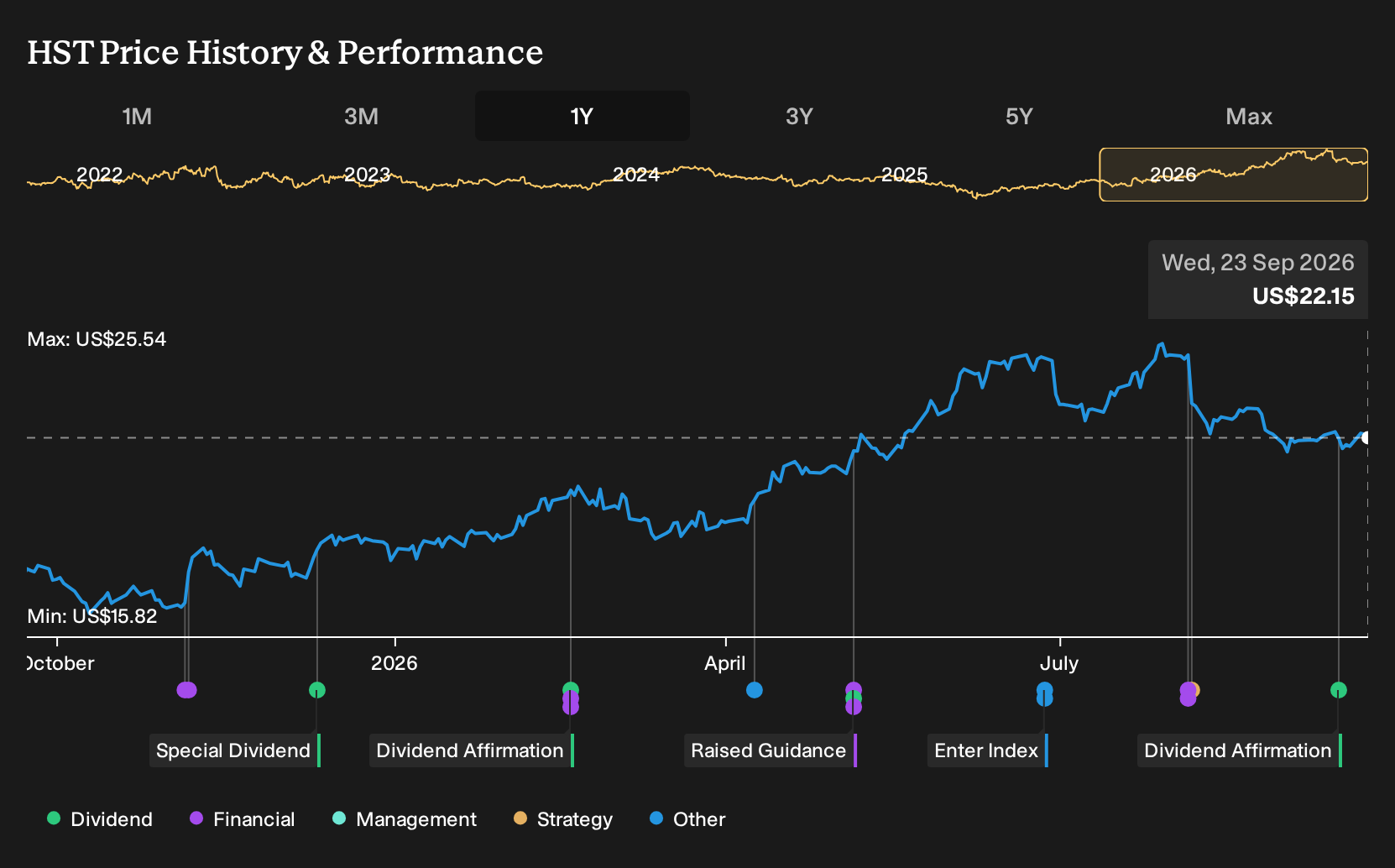Viewport: 1395px width, 868px height.
Task: Switch to the 3M time range
Action: tap(361, 116)
